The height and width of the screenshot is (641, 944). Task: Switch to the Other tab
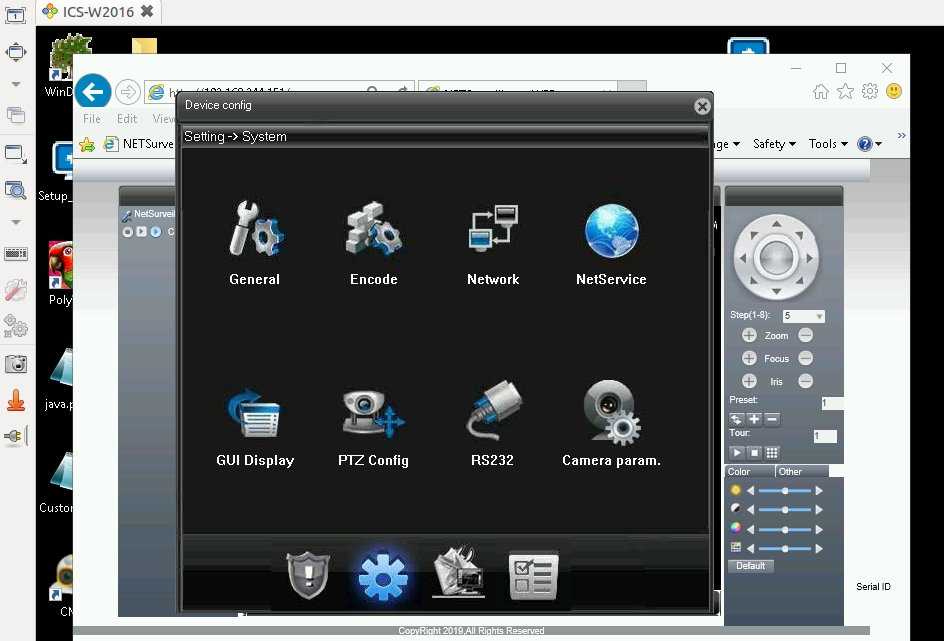pyautogui.click(x=790, y=471)
